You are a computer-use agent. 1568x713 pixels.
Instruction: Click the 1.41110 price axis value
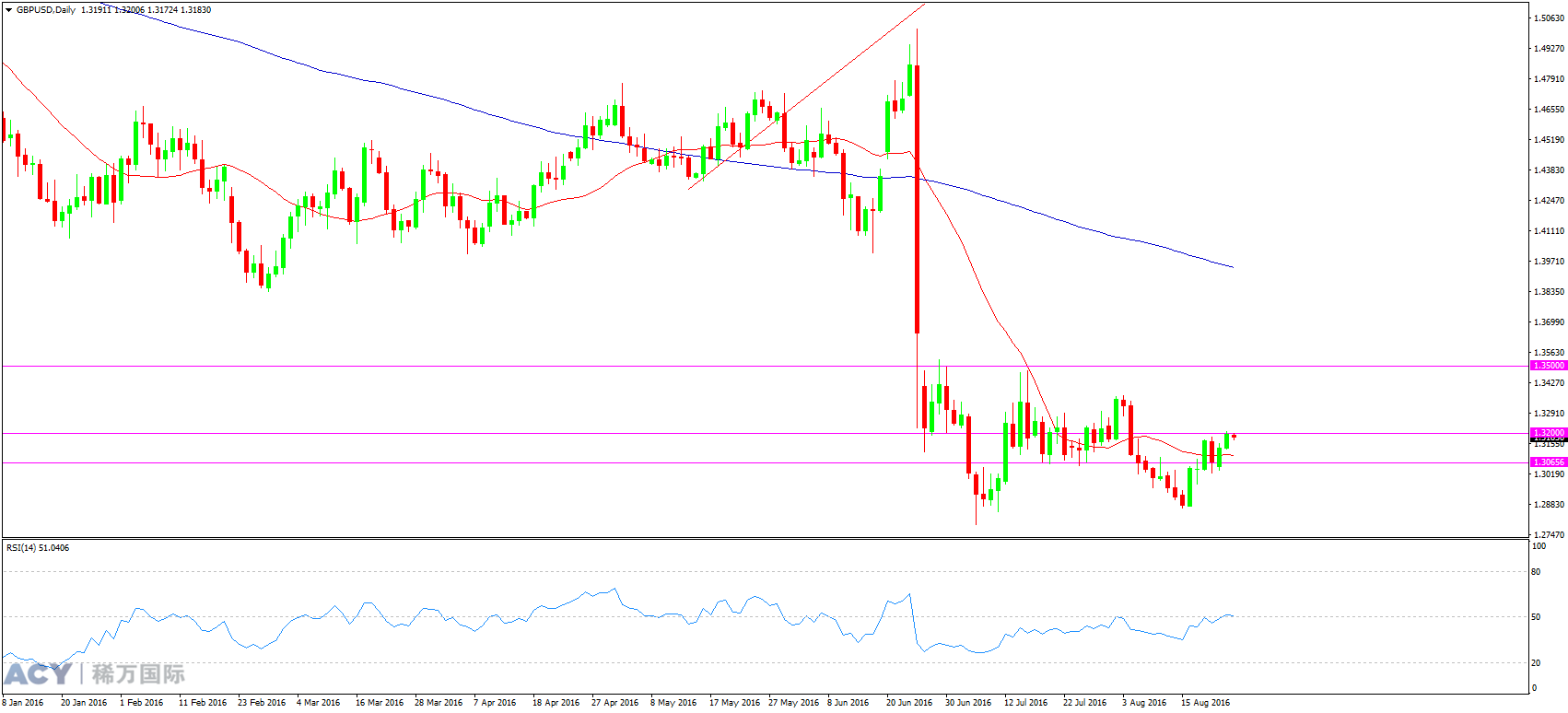tap(1549, 230)
